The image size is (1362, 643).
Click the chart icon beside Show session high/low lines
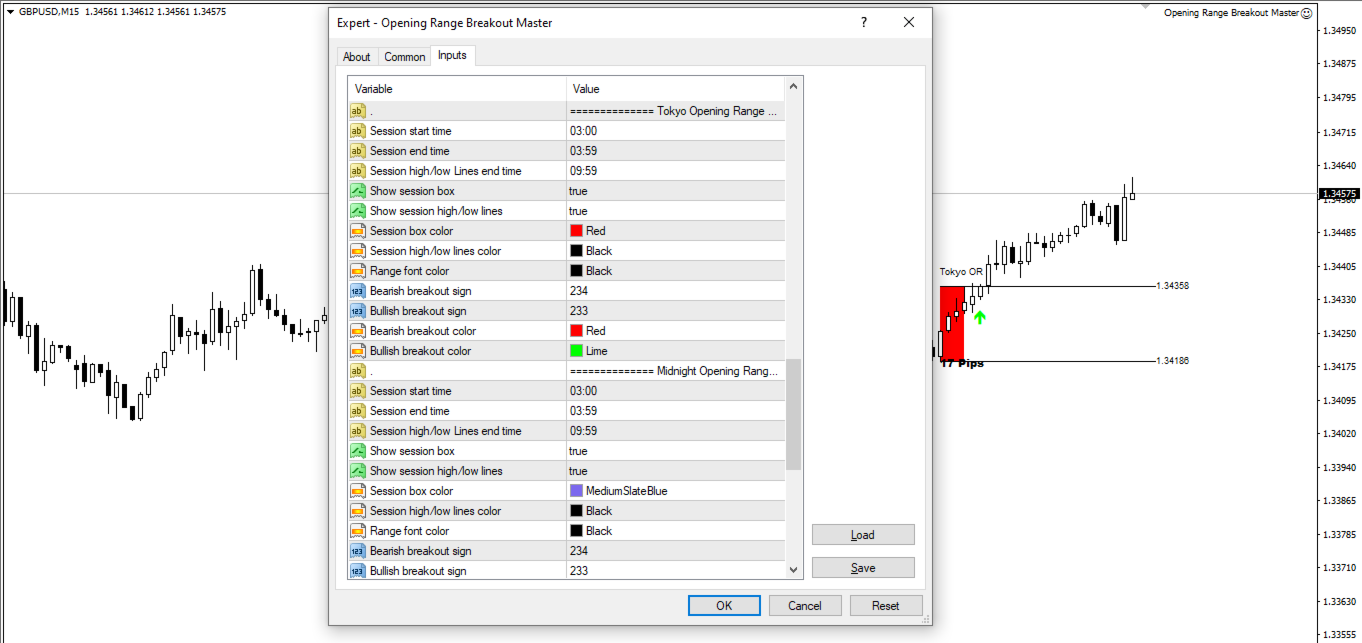tap(357, 211)
